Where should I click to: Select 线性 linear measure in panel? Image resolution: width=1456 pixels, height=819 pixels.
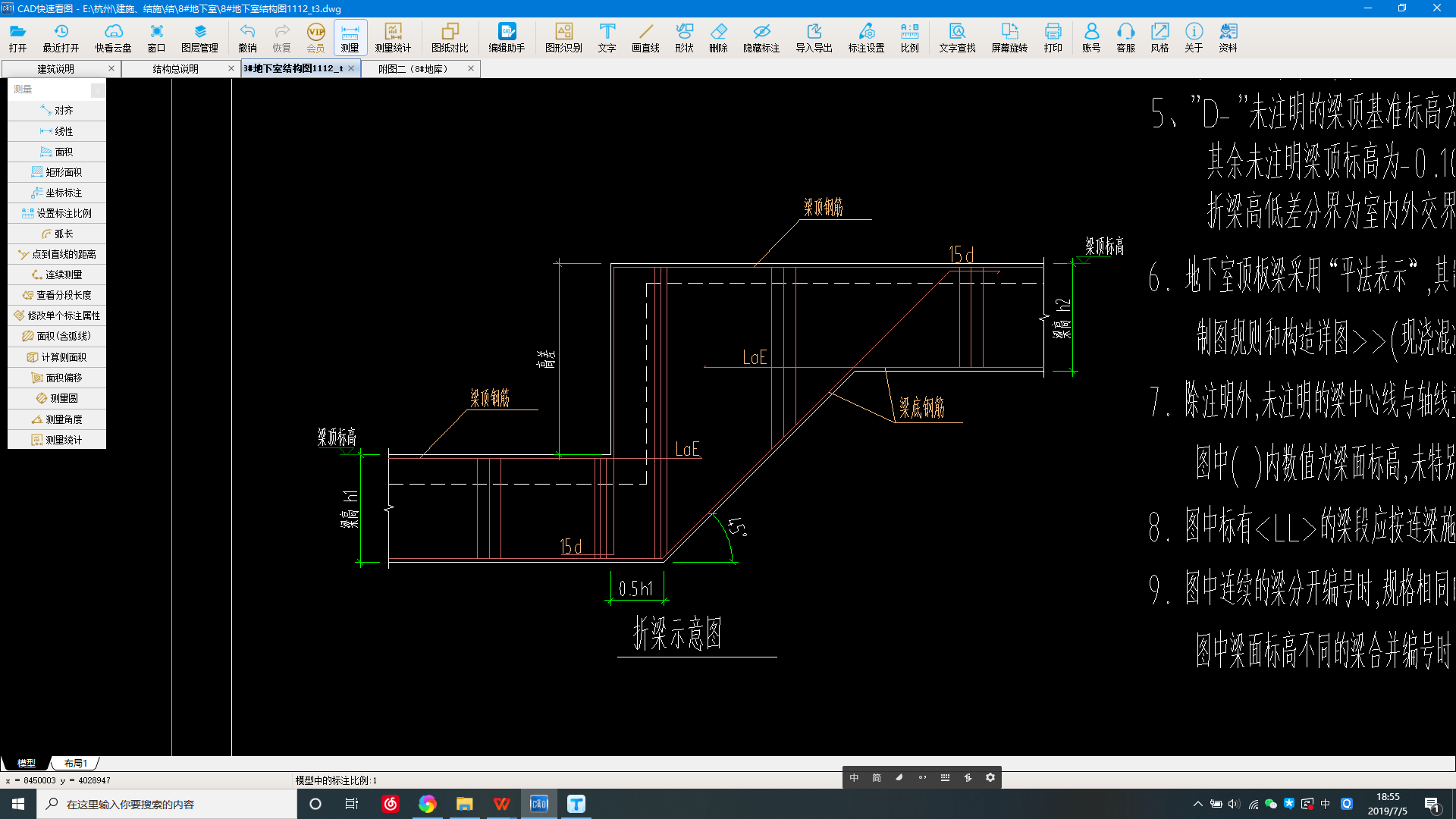coord(57,131)
